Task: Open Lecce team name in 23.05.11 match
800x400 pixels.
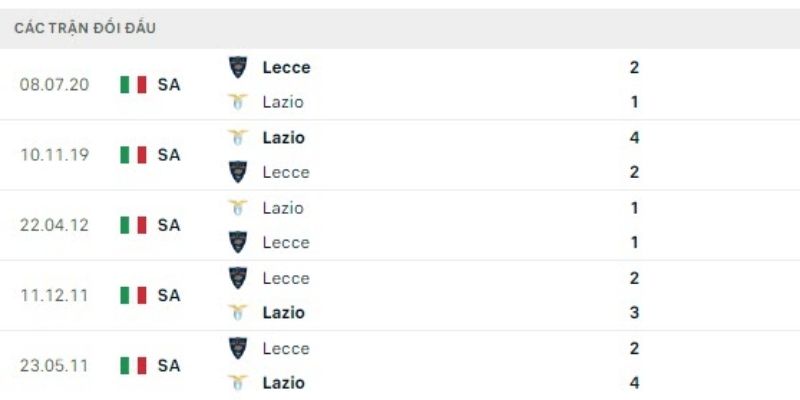Action: (286, 348)
